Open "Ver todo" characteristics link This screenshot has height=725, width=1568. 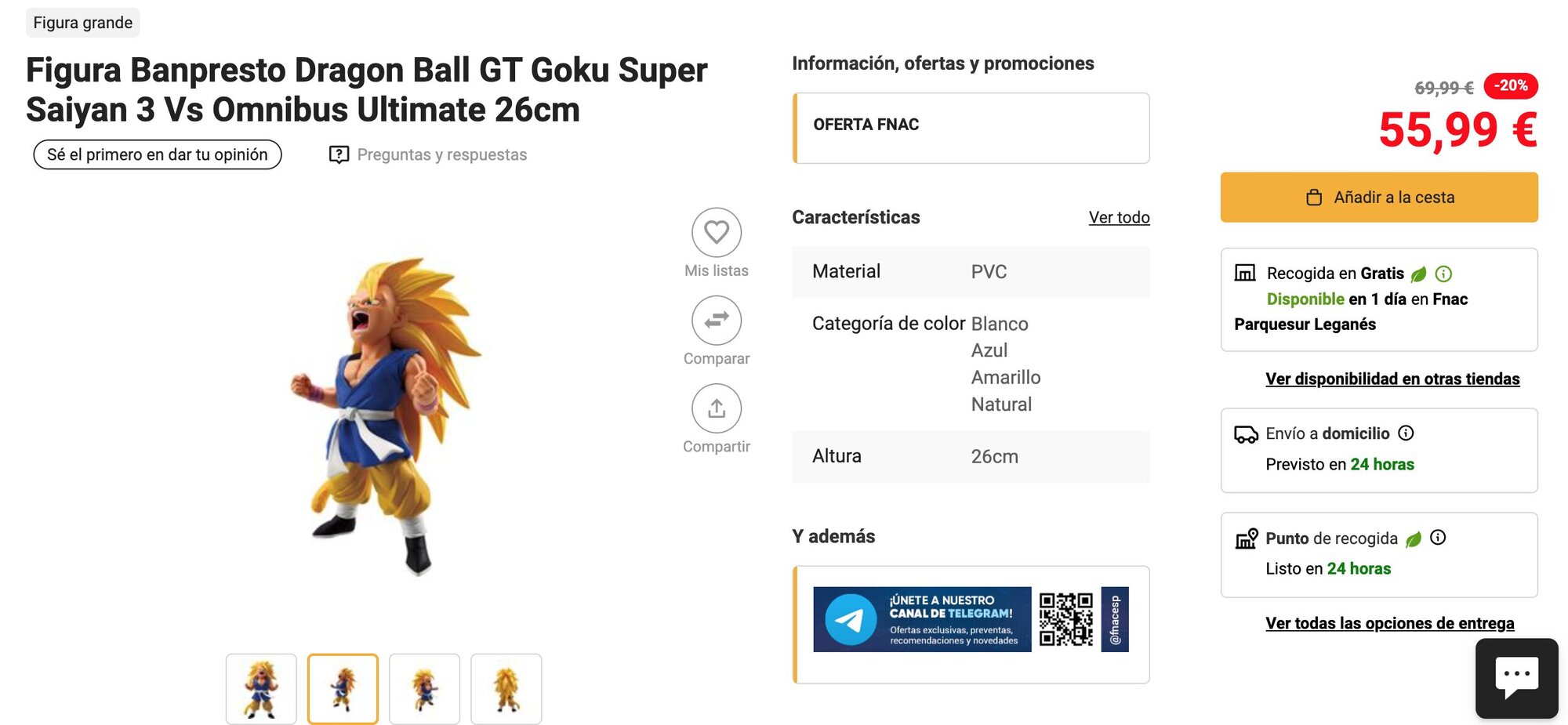click(1119, 218)
